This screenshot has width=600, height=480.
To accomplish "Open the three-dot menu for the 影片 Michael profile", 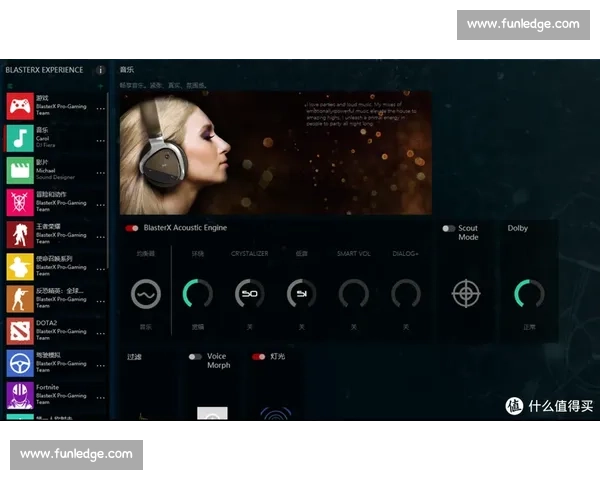I will point(101,173).
